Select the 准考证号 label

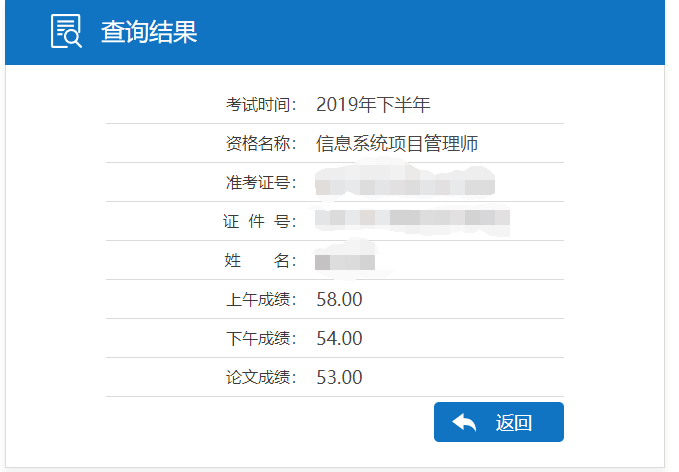[262, 182]
